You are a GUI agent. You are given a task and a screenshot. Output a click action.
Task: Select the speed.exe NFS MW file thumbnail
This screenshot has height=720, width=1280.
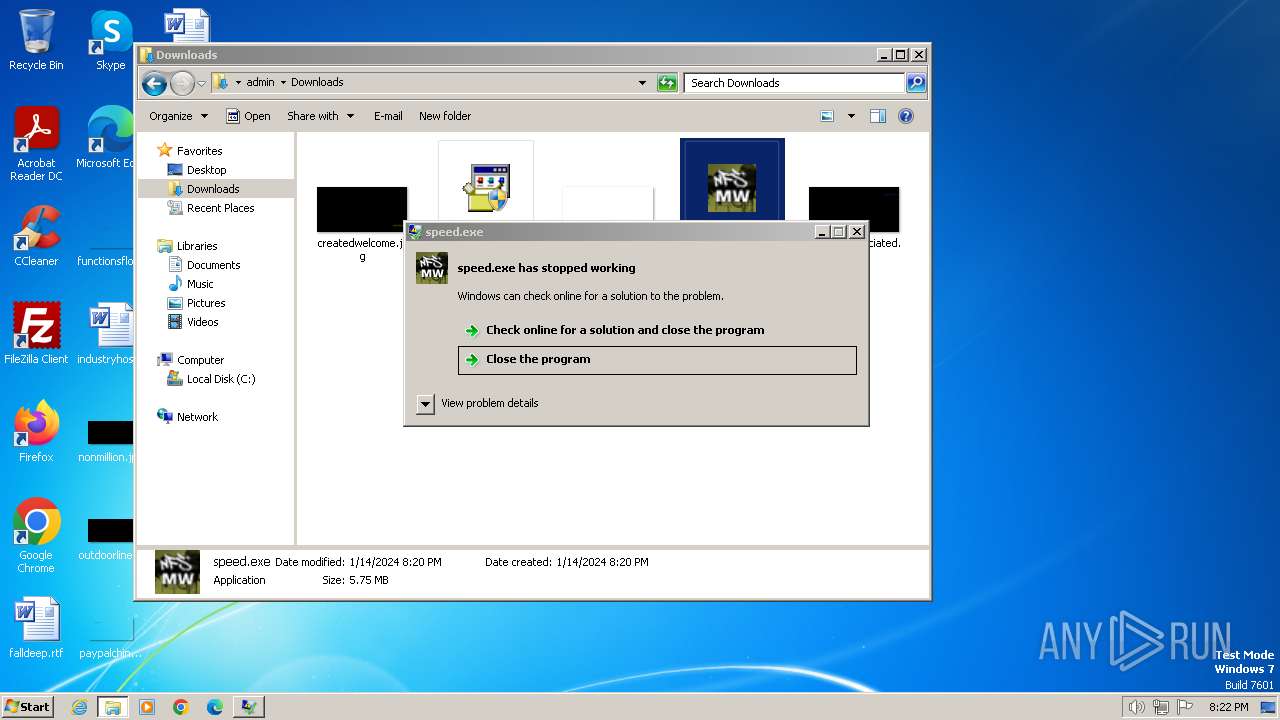(x=732, y=187)
